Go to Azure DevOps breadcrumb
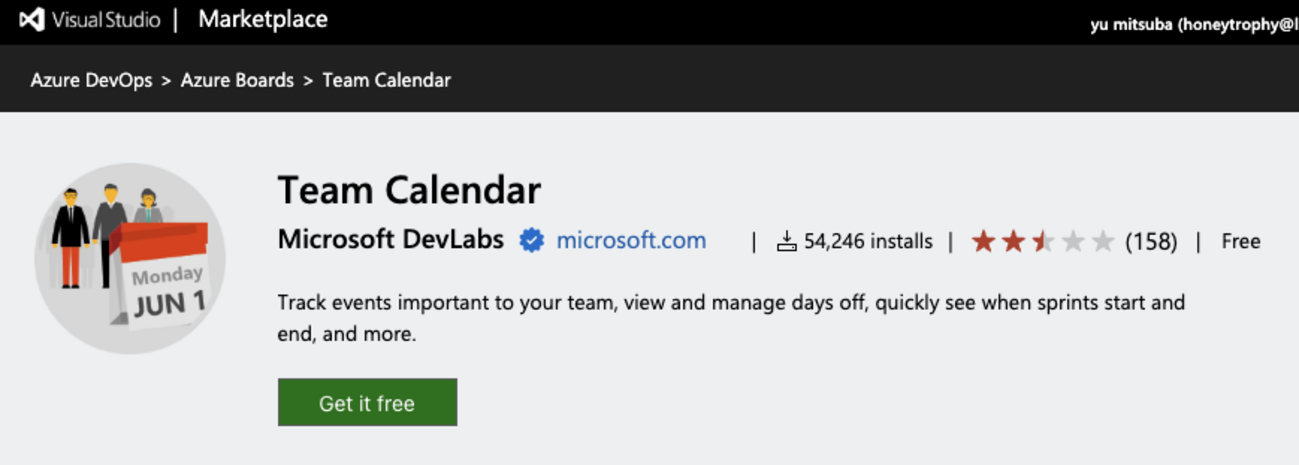Viewport: 1299px width, 465px height. tap(91, 80)
